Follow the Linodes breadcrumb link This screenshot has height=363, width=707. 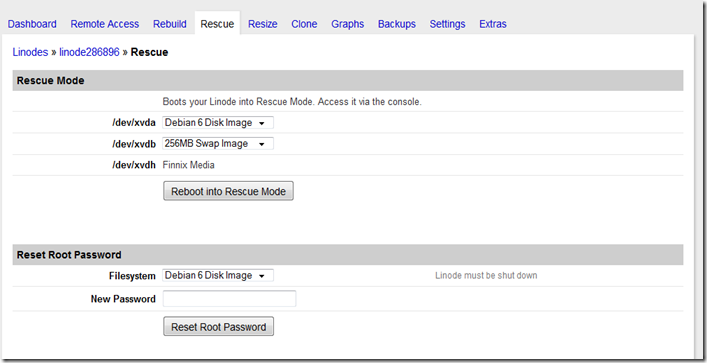tap(30, 52)
